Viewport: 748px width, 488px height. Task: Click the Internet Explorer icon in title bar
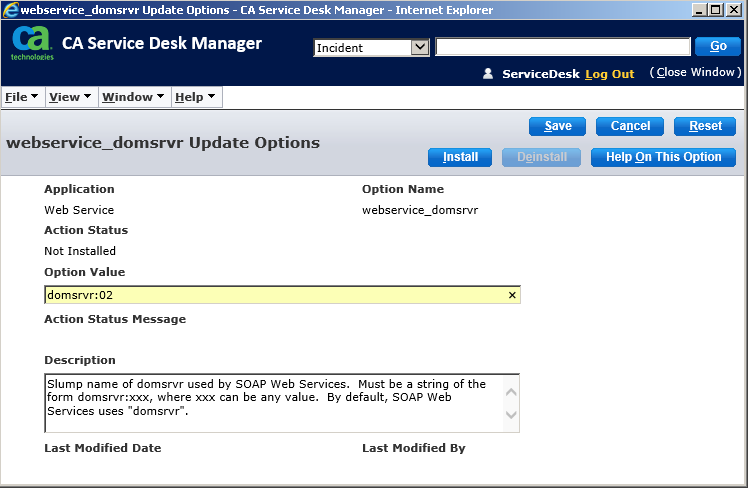[10, 10]
